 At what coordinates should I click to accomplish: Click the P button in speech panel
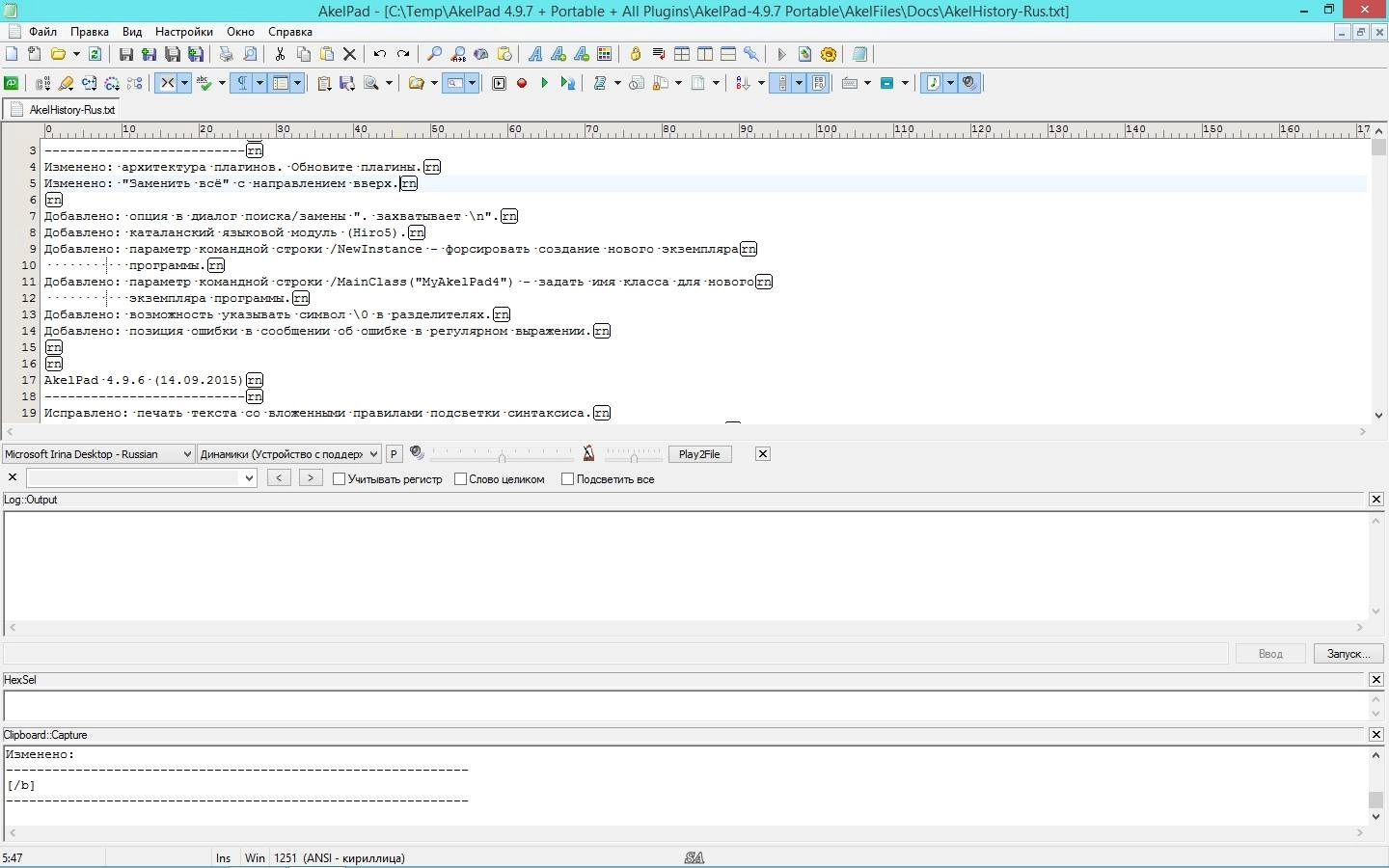point(394,454)
